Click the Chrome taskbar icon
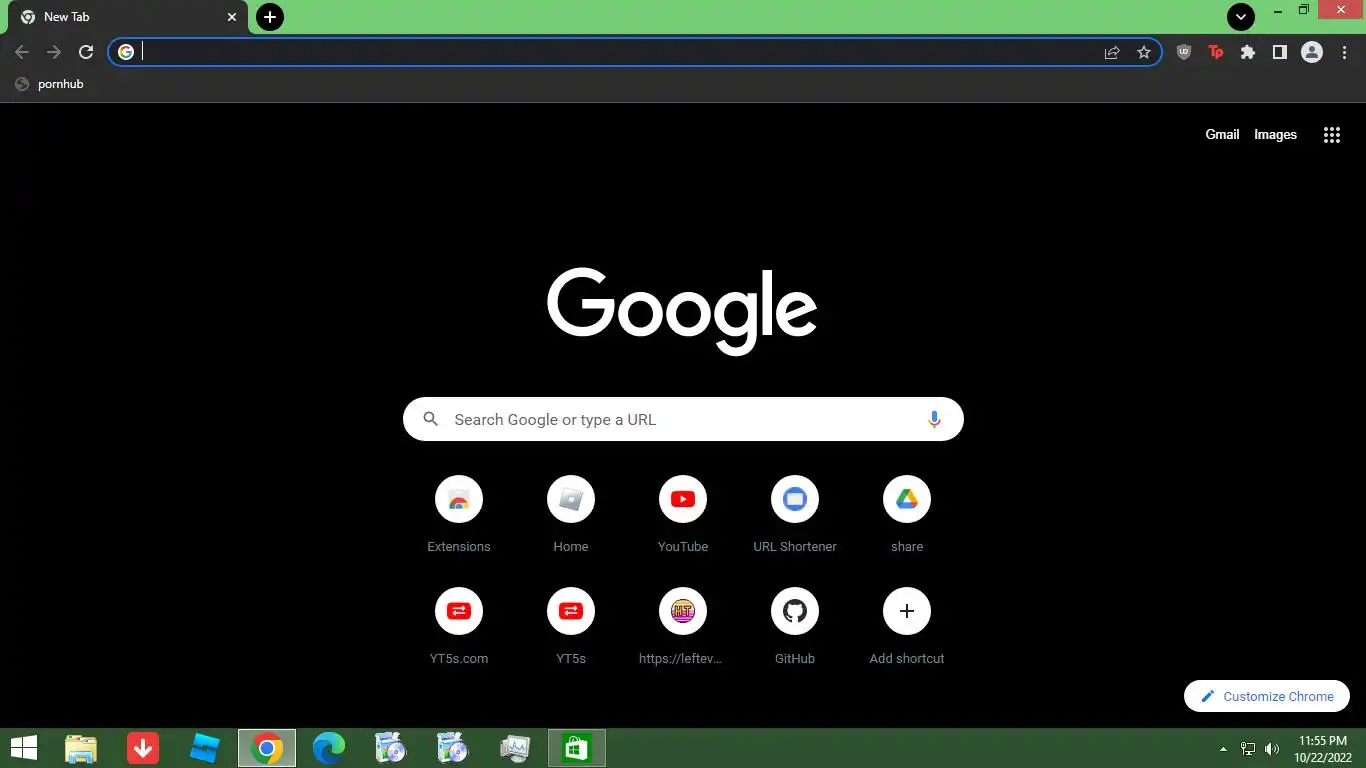Screen dimensions: 1366x768 (x=267, y=748)
